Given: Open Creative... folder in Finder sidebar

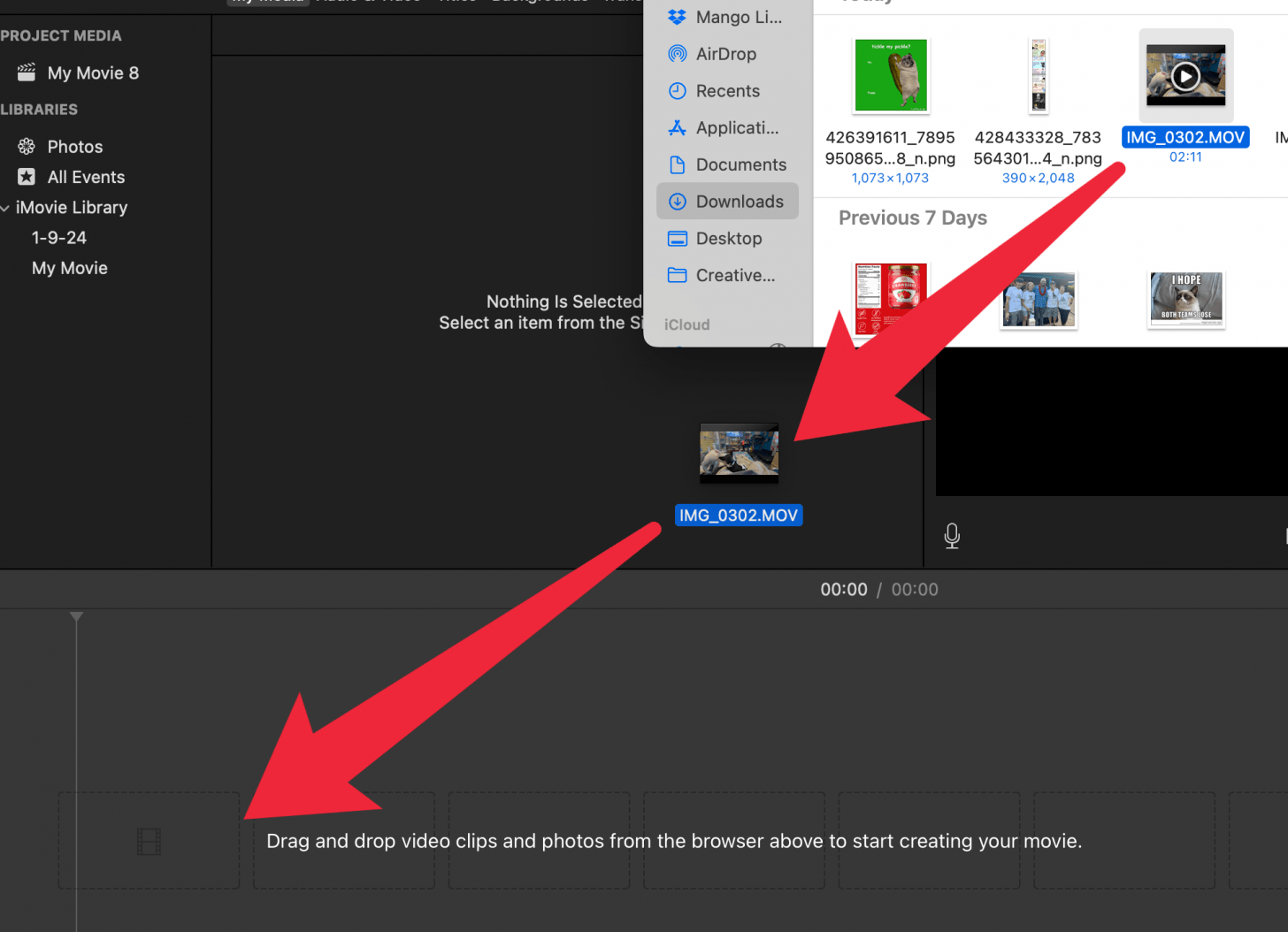Looking at the screenshot, I should tap(735, 276).
